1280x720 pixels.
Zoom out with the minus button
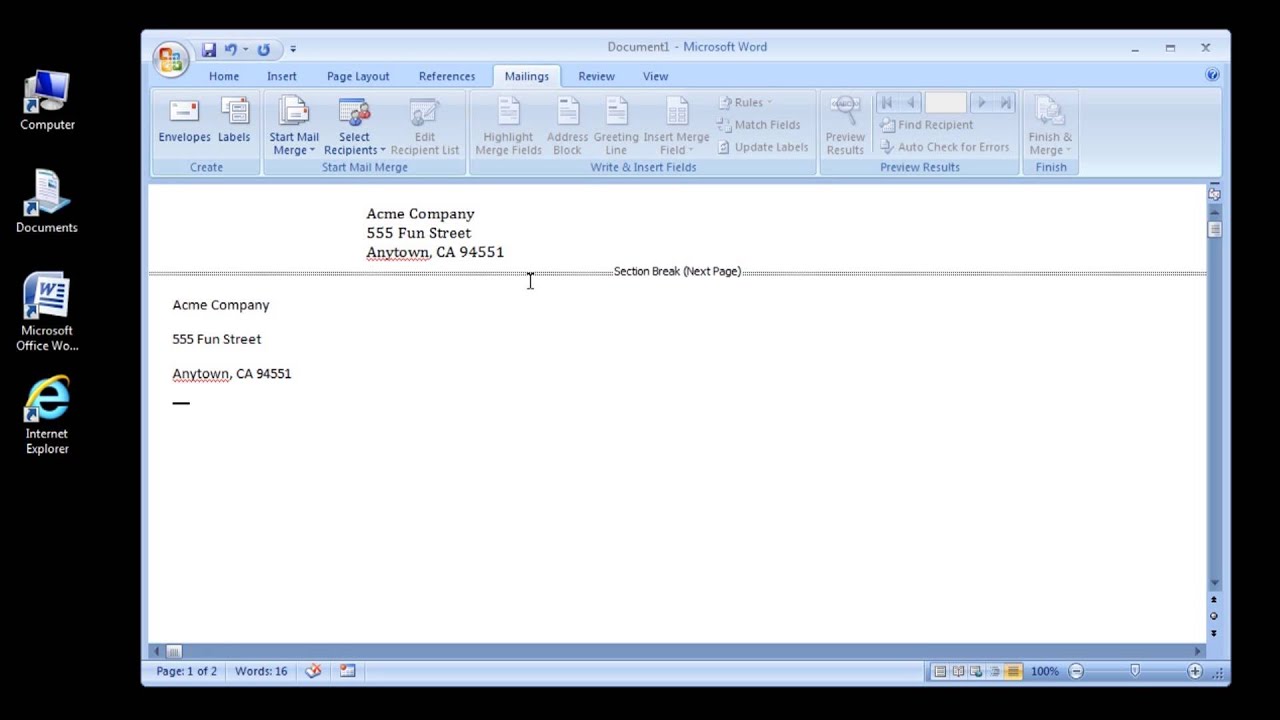(1076, 672)
